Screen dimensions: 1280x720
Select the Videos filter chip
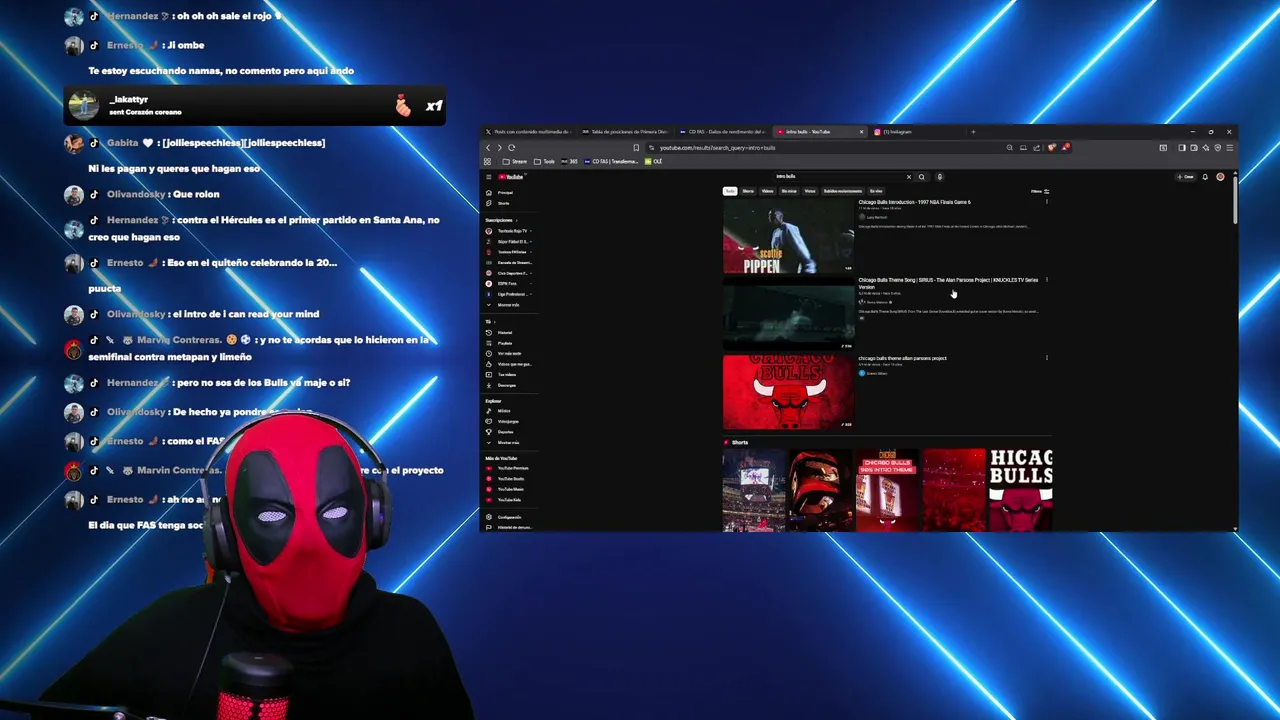(767, 191)
